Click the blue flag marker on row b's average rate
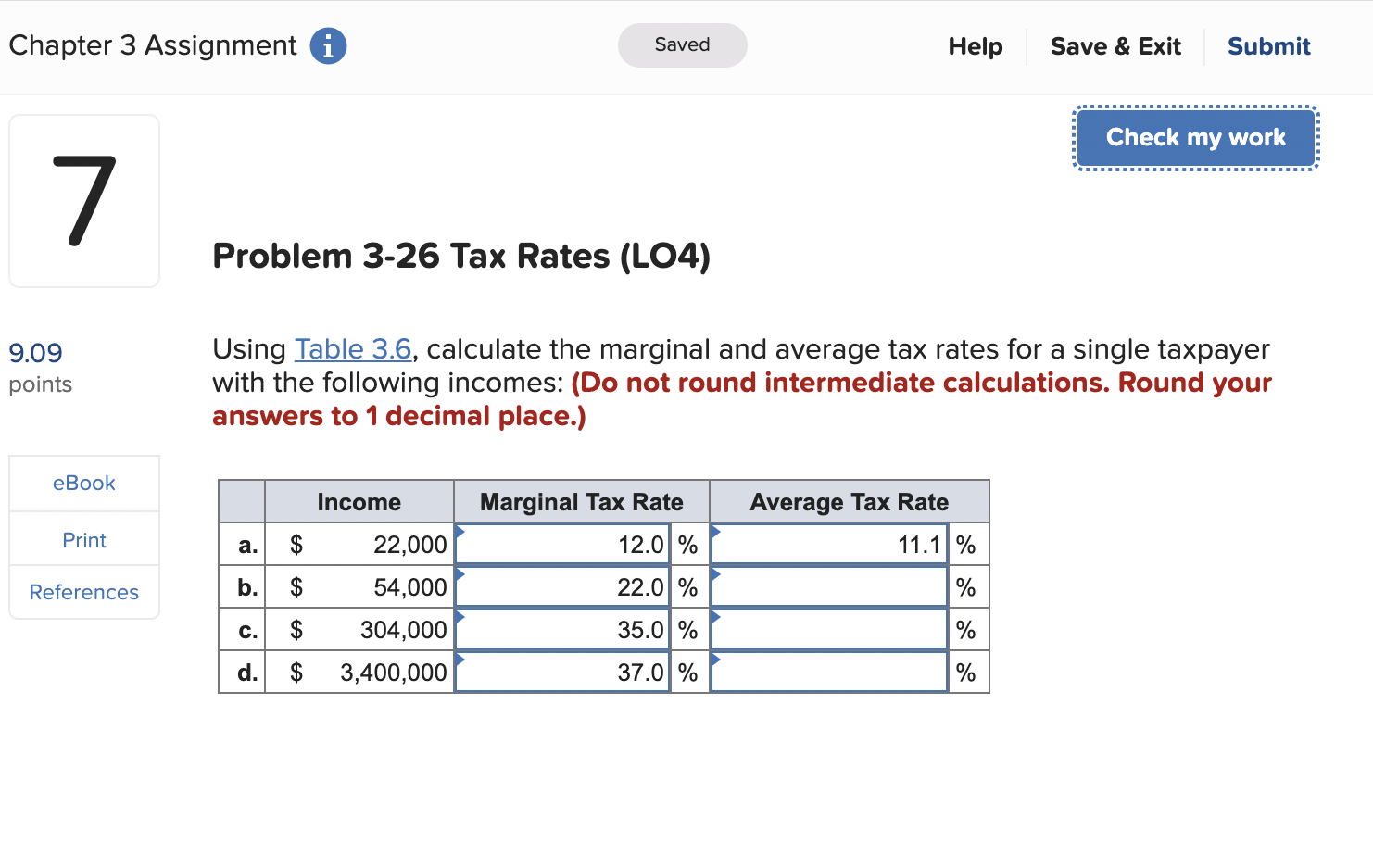The height and width of the screenshot is (868, 1373). coord(716,572)
